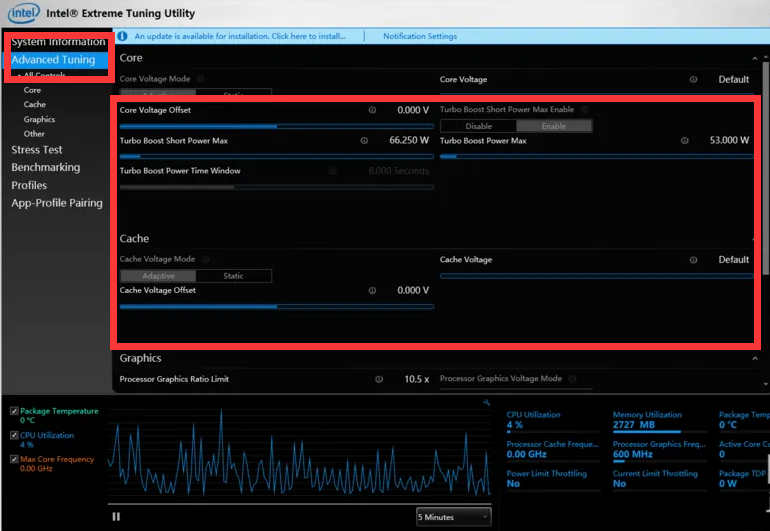Viewport: 770px width, 531px height.
Task: Select Adaptive Cache Voltage Mode
Action: click(x=158, y=276)
